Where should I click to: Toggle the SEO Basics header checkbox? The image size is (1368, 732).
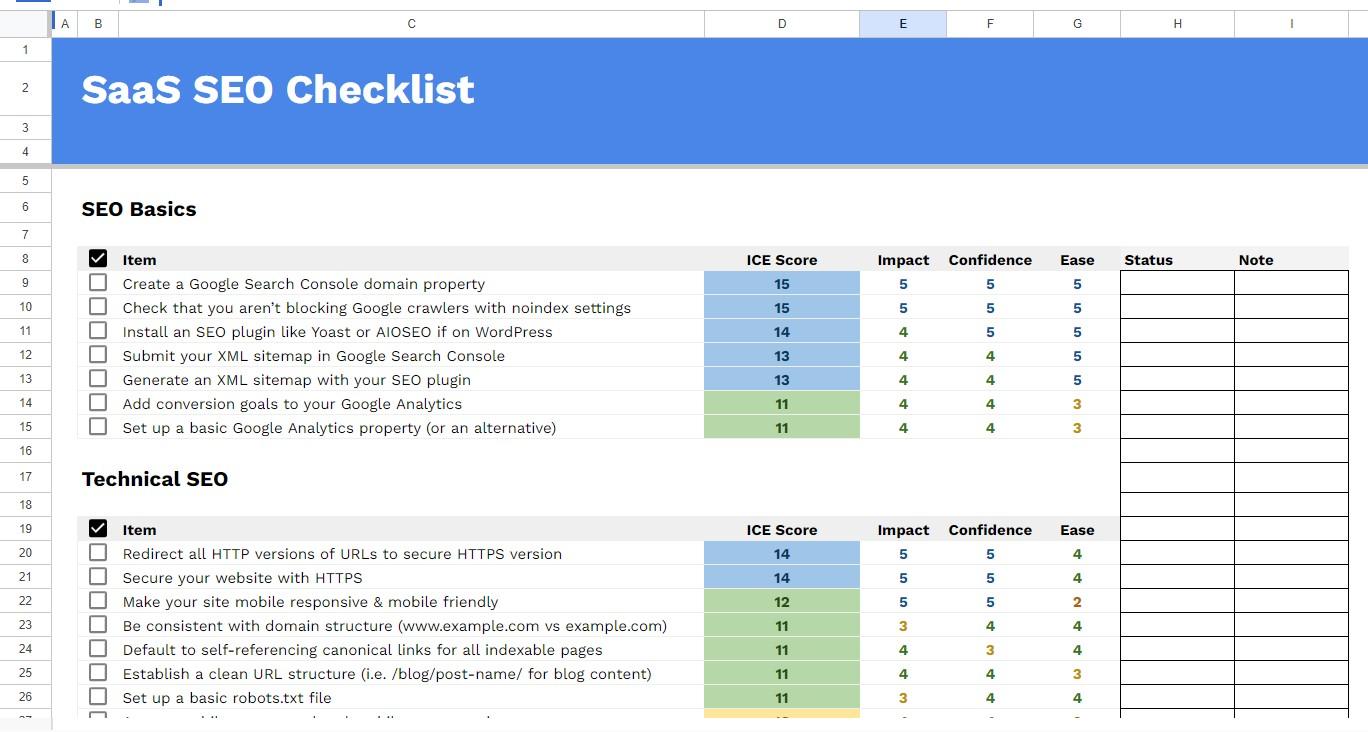click(98, 259)
